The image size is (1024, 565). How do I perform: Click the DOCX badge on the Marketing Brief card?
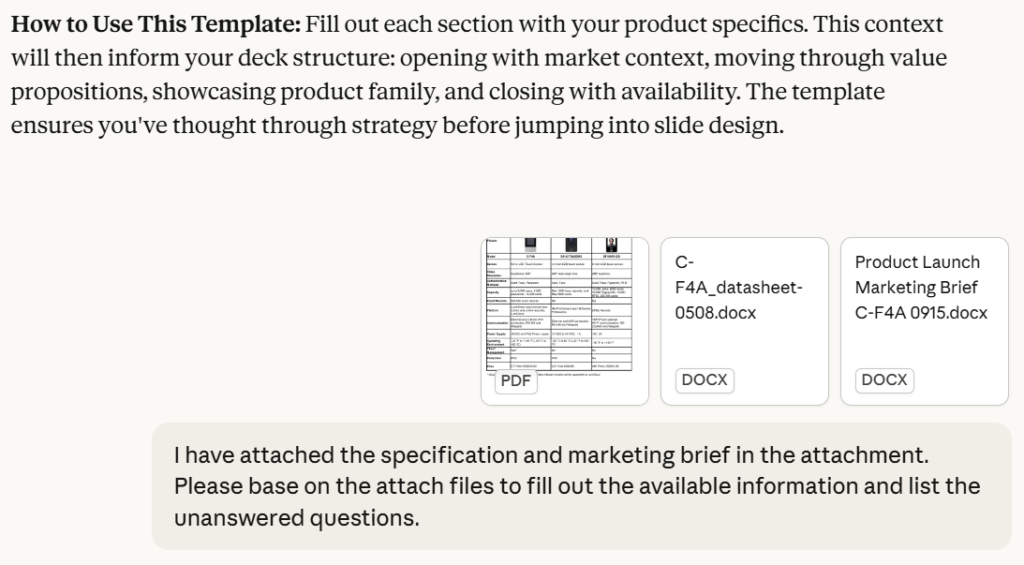pyautogui.click(x=885, y=380)
